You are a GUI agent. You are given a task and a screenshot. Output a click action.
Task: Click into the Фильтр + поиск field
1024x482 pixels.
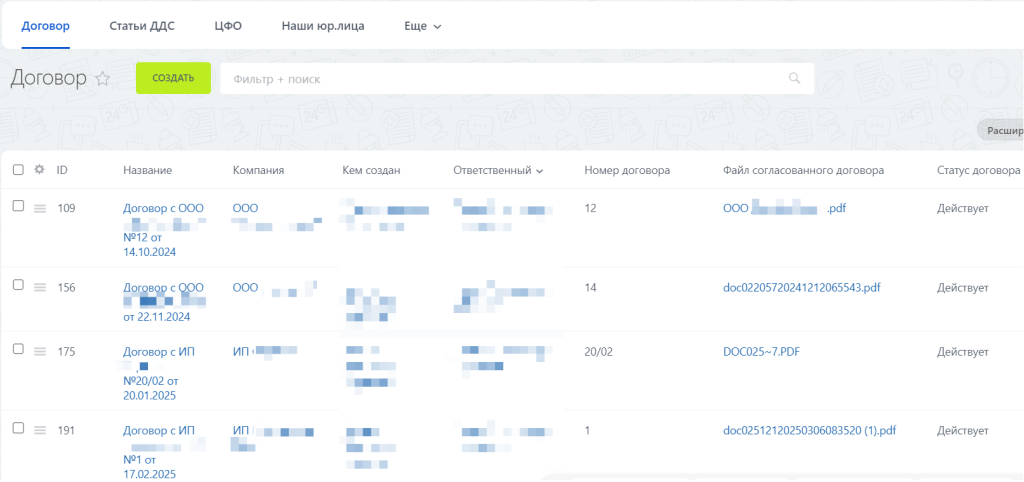coord(500,78)
